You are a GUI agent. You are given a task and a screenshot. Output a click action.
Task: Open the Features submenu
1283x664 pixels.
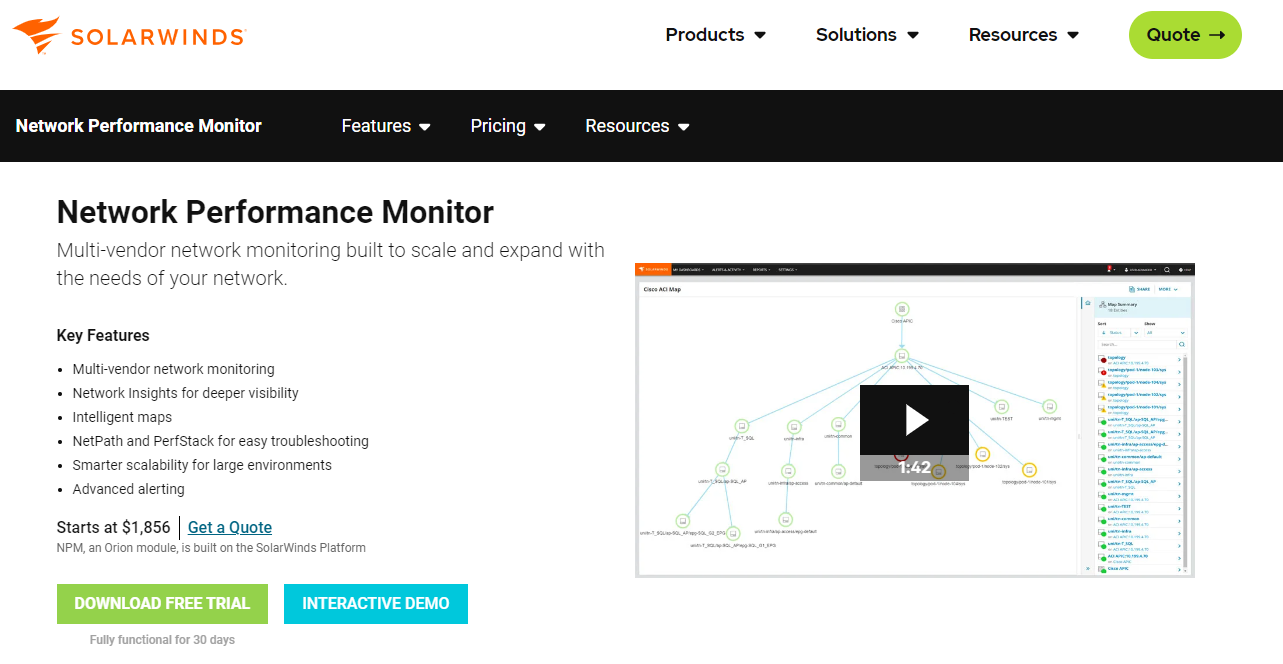386,126
